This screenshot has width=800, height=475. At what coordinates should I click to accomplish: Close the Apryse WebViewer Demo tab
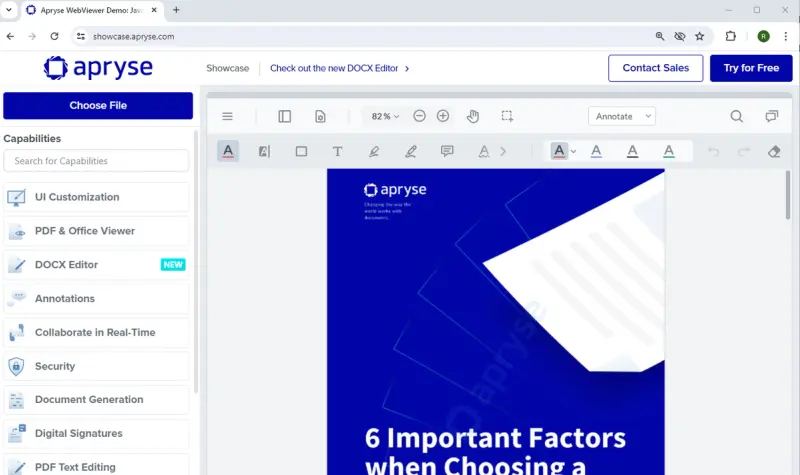[154, 10]
